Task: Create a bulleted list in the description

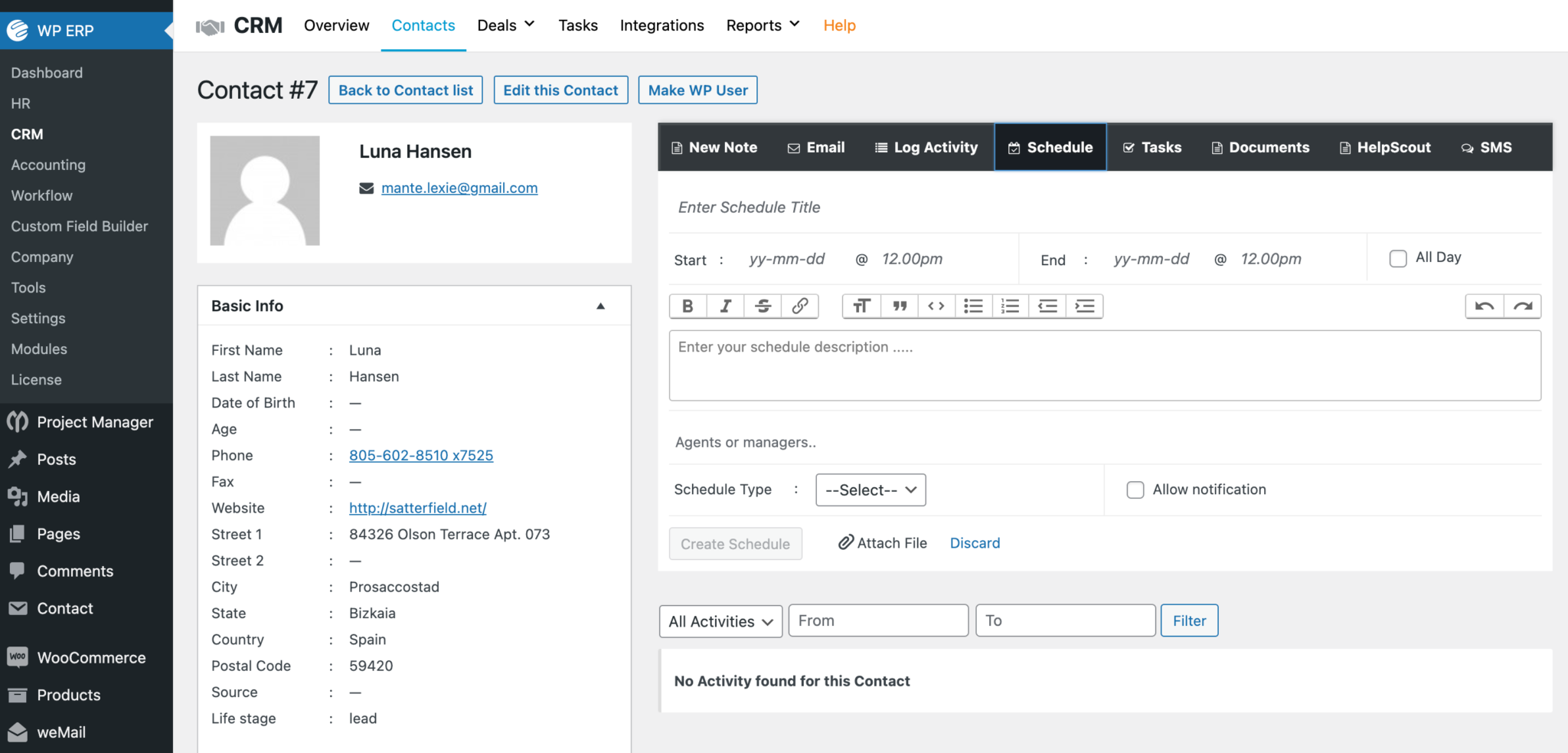Action: point(972,306)
